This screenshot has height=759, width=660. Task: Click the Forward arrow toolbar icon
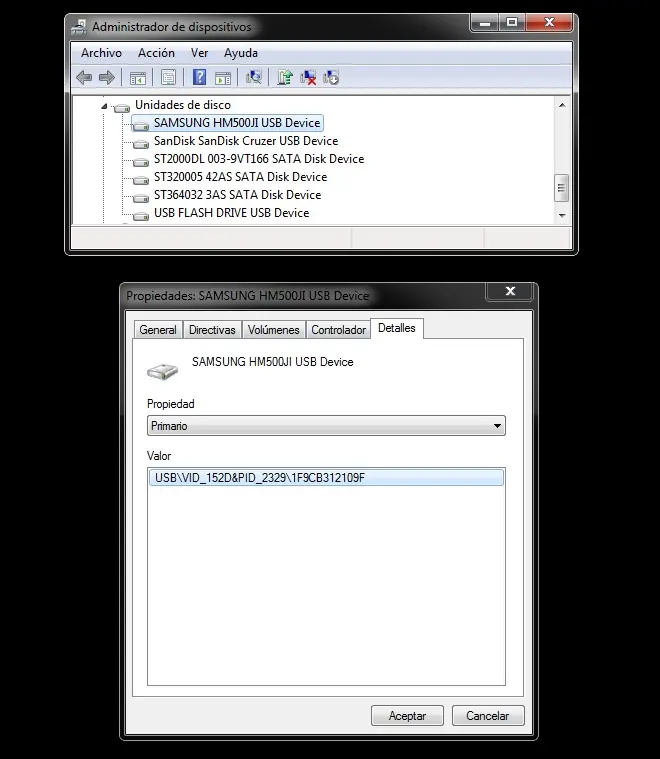point(107,77)
